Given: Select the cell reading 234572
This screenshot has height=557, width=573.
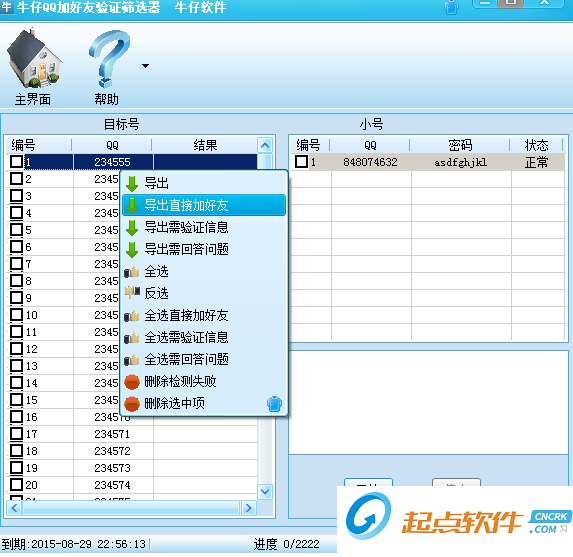Looking at the screenshot, I should [113, 451].
